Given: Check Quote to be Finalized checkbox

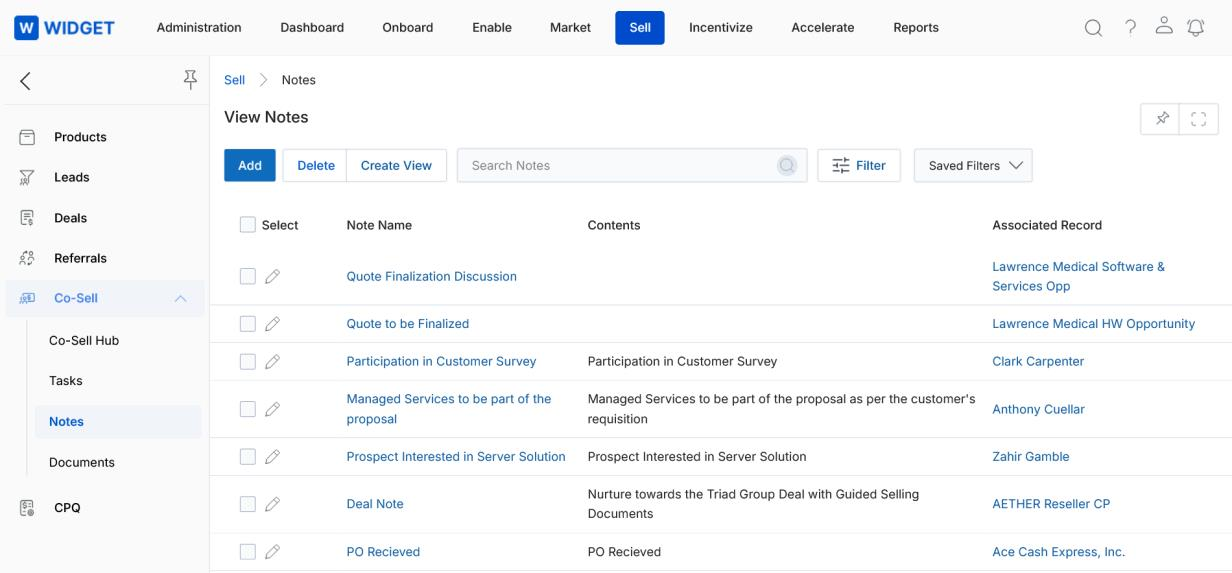Looking at the screenshot, I should [248, 324].
